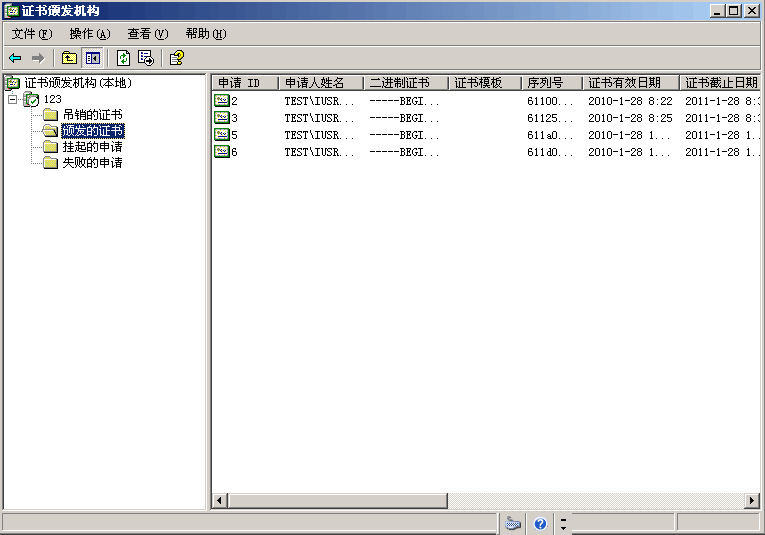
Task: Click the Export list toolbar icon
Action: pyautogui.click(x=146, y=58)
